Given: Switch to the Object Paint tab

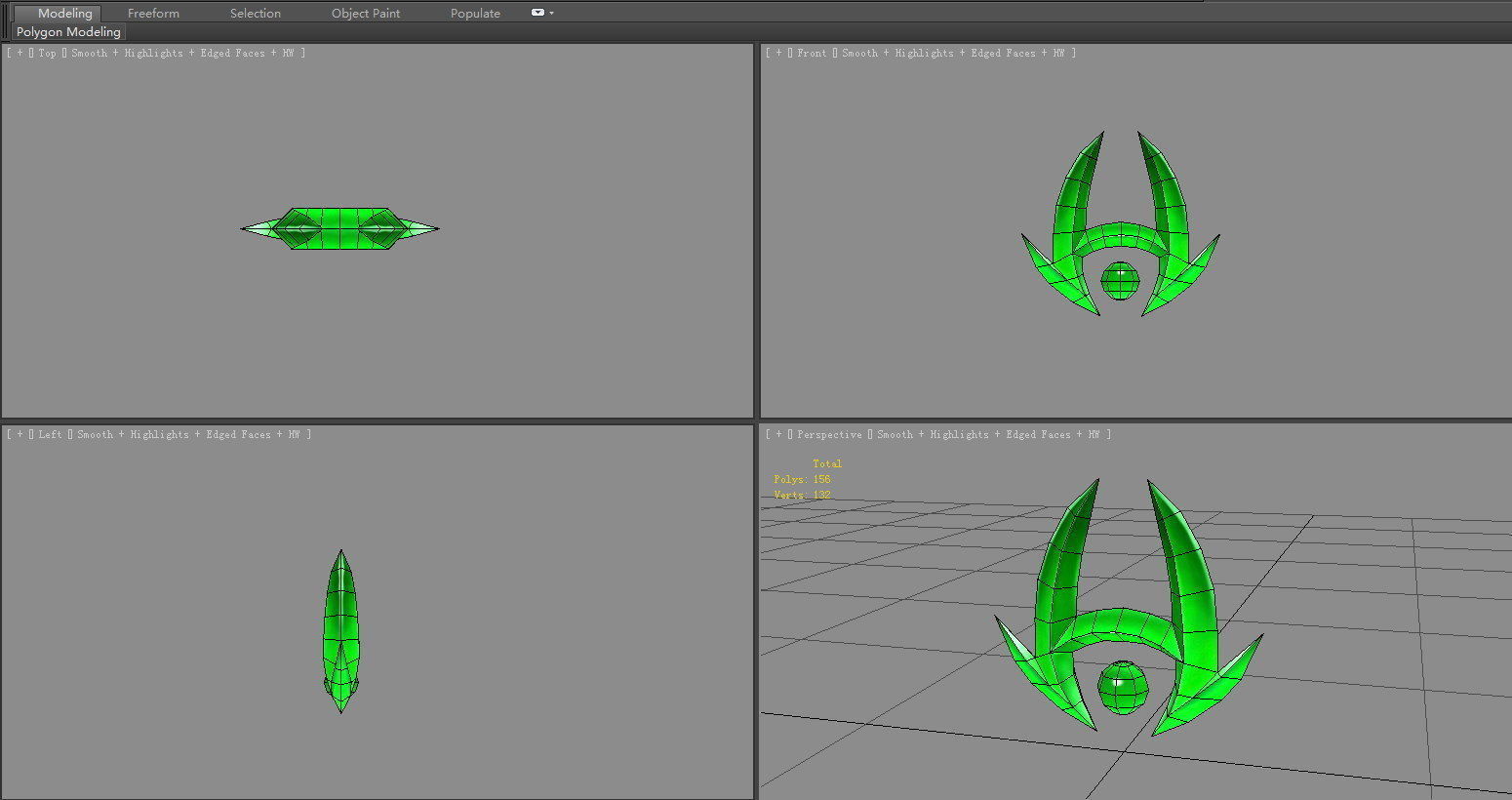Looking at the screenshot, I should pos(366,14).
